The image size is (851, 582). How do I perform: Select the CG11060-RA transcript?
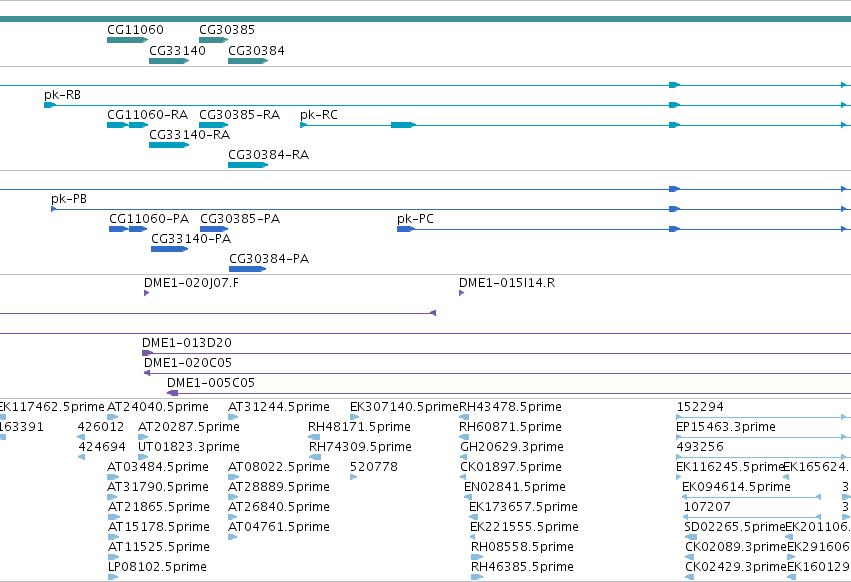pos(128,125)
